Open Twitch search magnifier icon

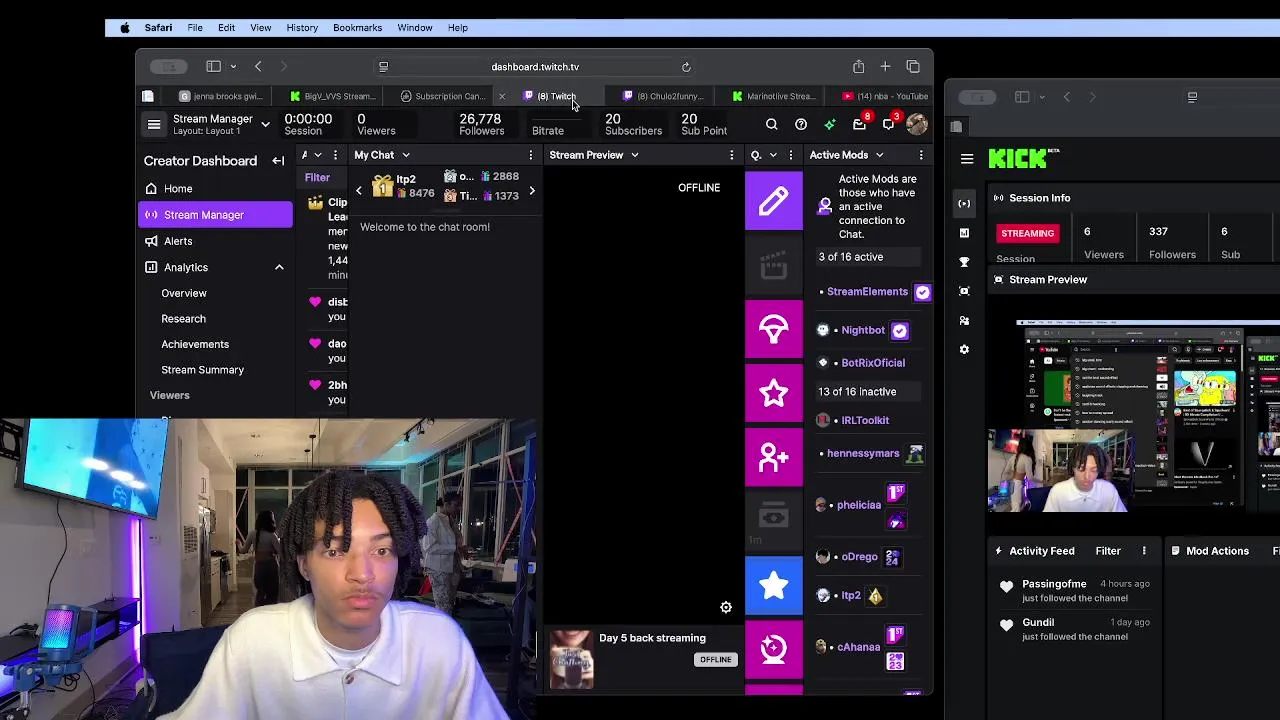771,125
